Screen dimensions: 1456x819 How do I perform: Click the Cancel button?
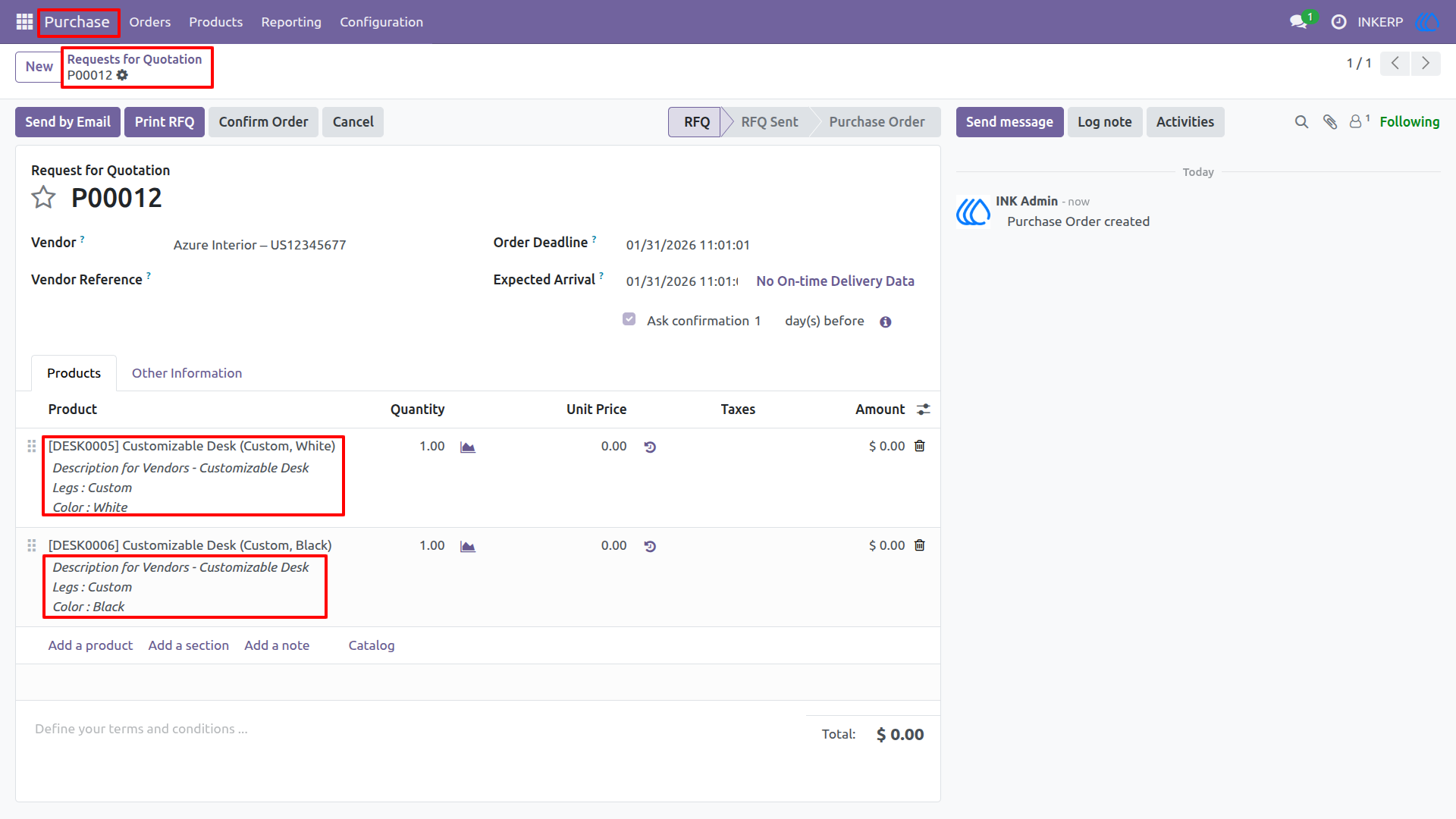[x=353, y=122]
